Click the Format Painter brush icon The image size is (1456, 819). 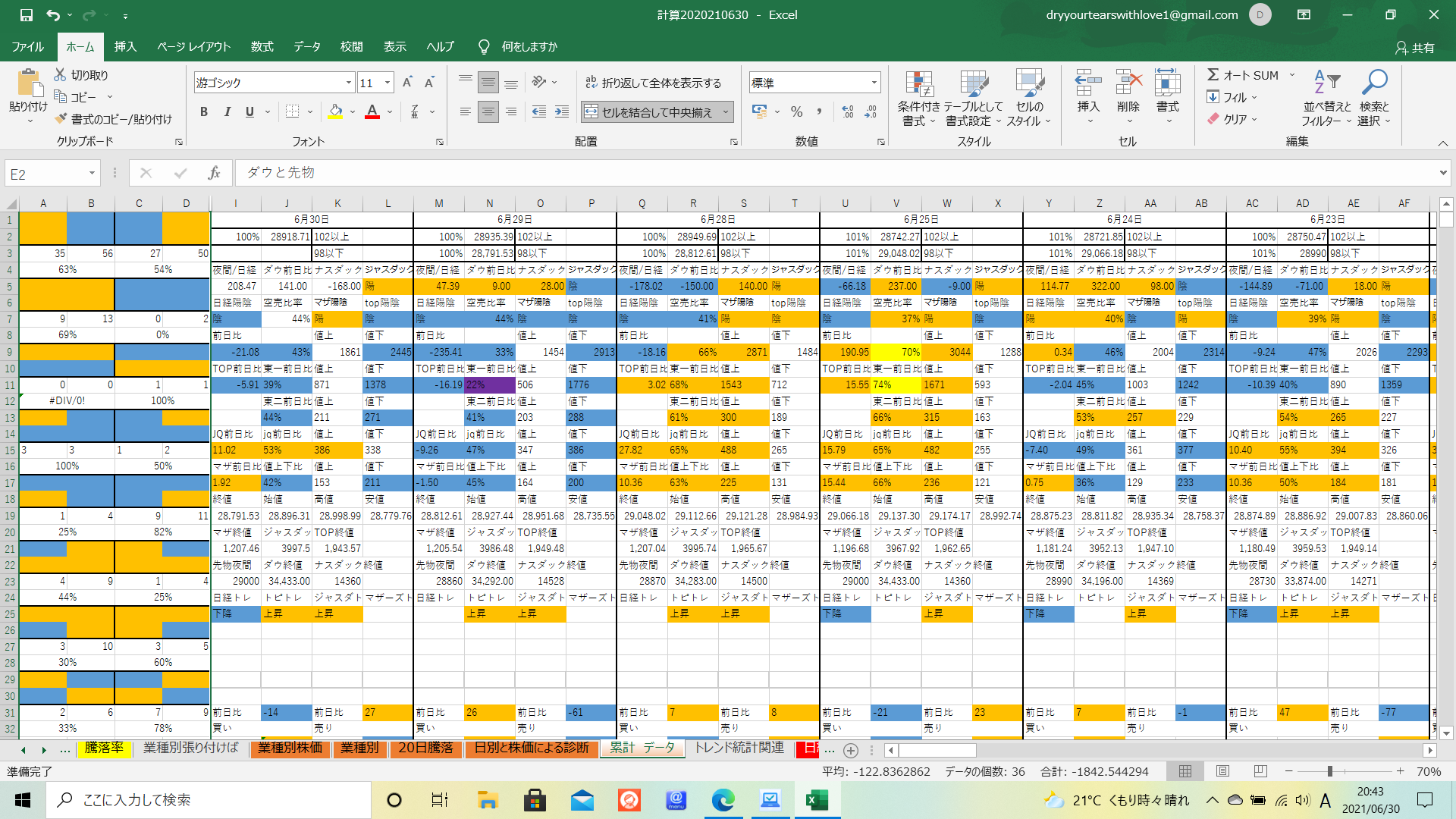pos(61,119)
